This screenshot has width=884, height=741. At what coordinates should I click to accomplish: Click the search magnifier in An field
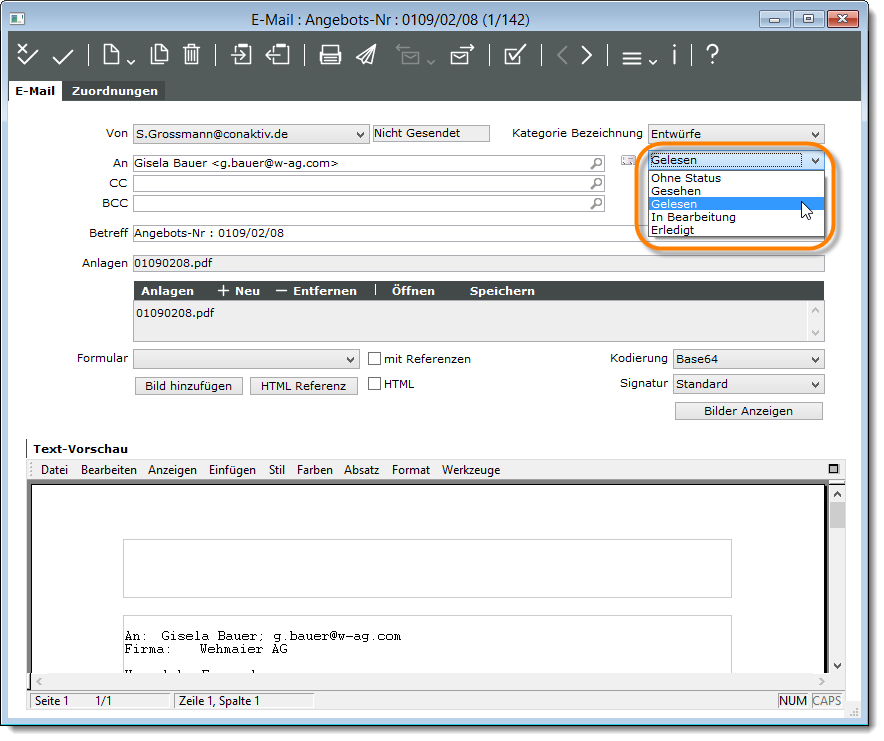click(x=596, y=163)
